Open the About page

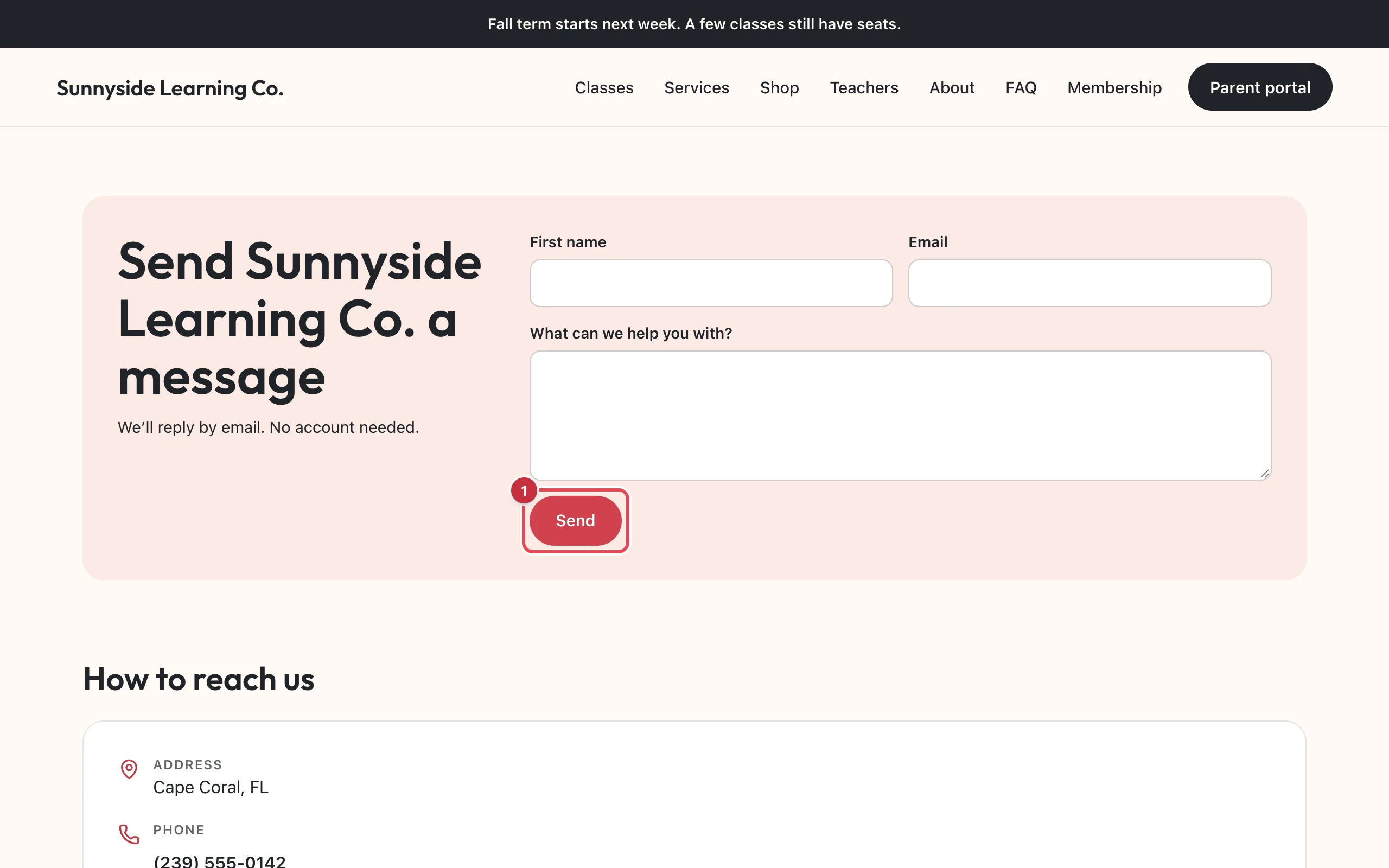point(952,87)
